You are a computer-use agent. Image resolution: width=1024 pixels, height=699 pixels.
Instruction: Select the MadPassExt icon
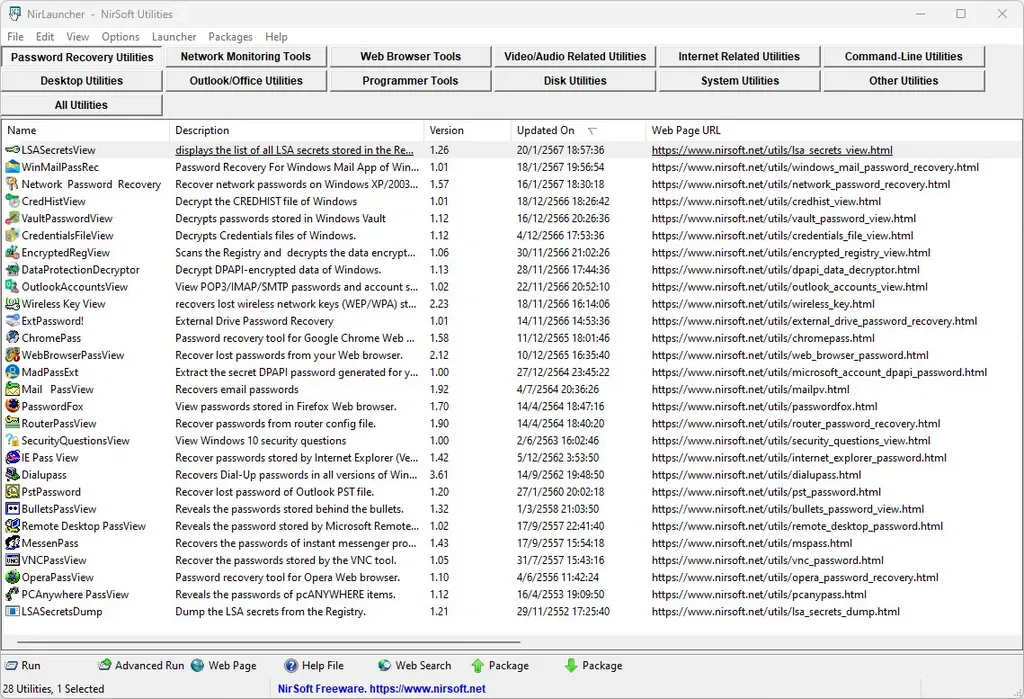[12, 372]
